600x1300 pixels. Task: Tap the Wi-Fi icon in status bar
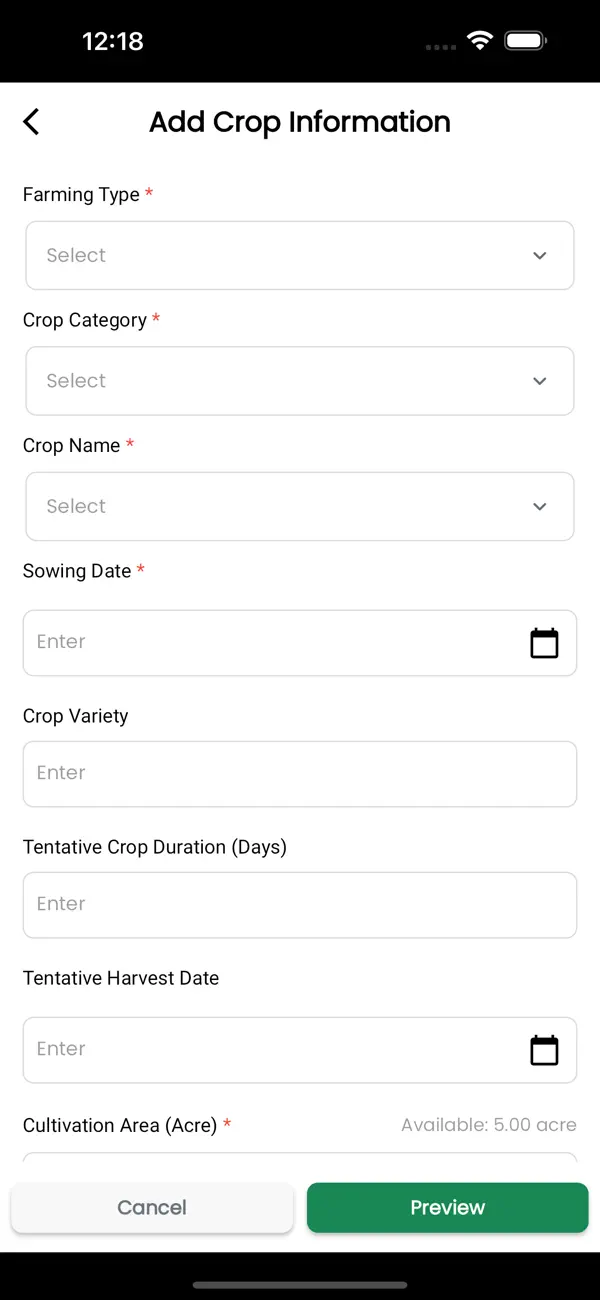tap(479, 41)
